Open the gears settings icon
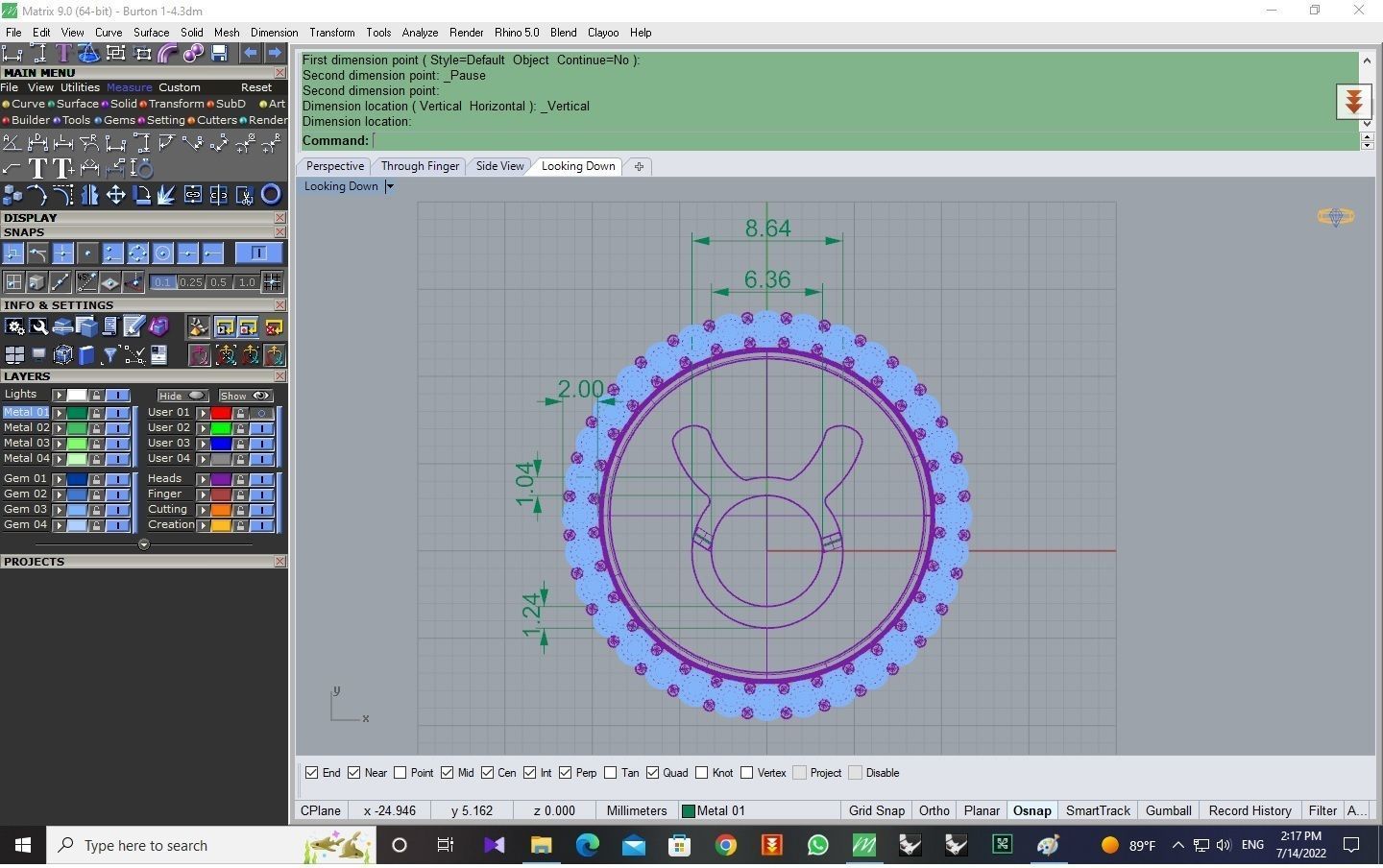The height and width of the screenshot is (868, 1383). tap(14, 326)
